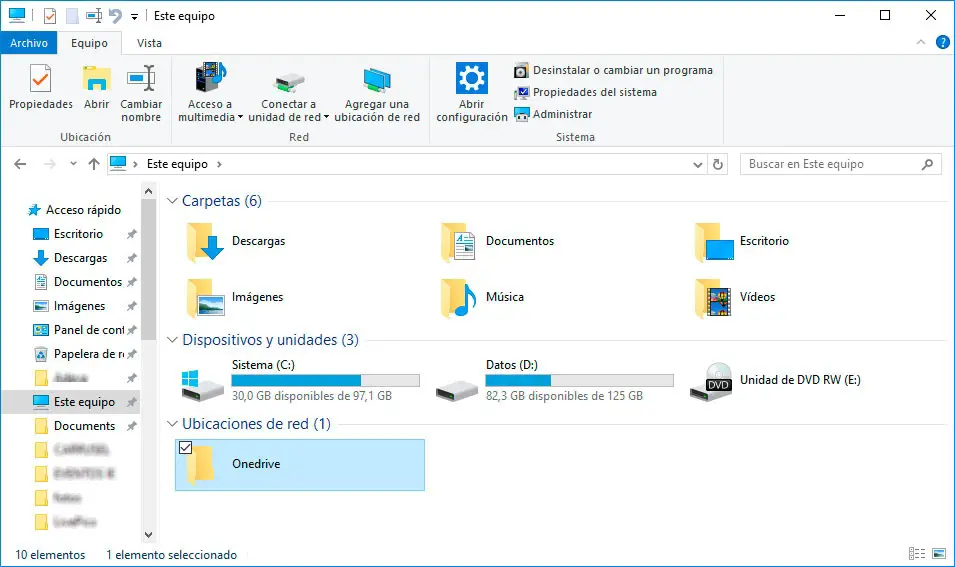The width and height of the screenshot is (955, 567).
Task: Switch to details view icon in status bar
Action: coord(917,554)
